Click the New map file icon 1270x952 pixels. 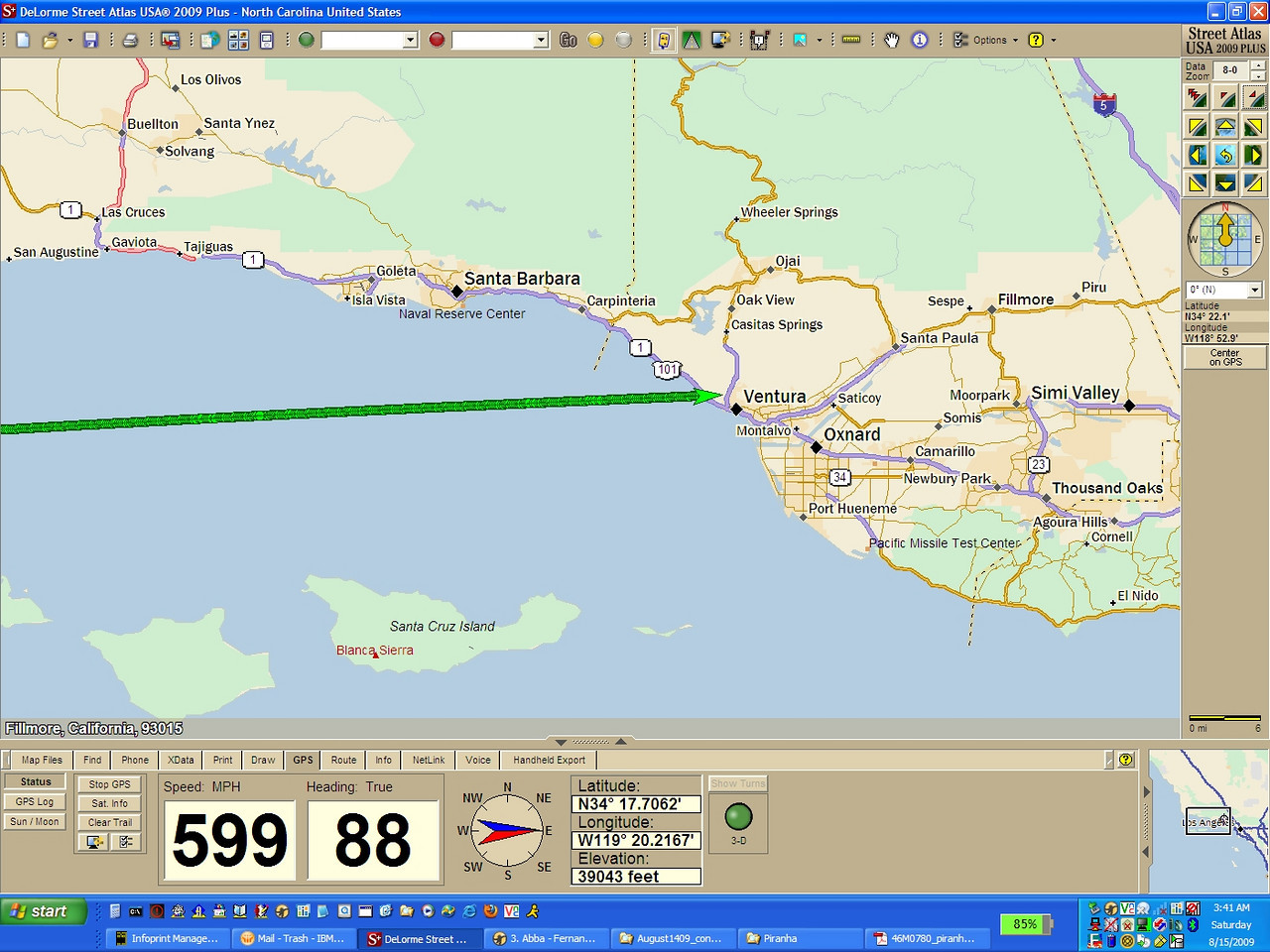coord(23,40)
